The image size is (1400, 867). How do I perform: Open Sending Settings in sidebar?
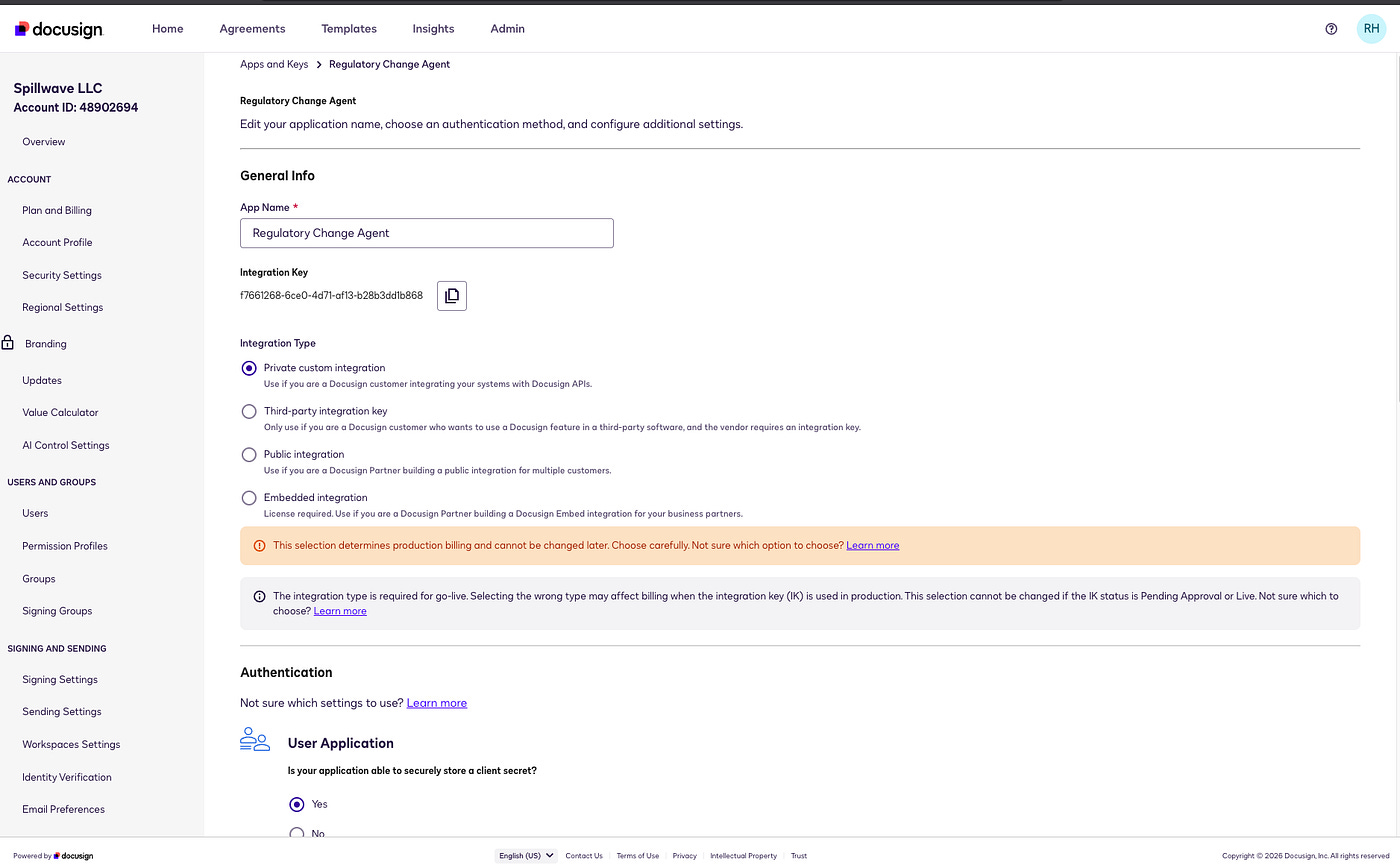click(x=62, y=712)
